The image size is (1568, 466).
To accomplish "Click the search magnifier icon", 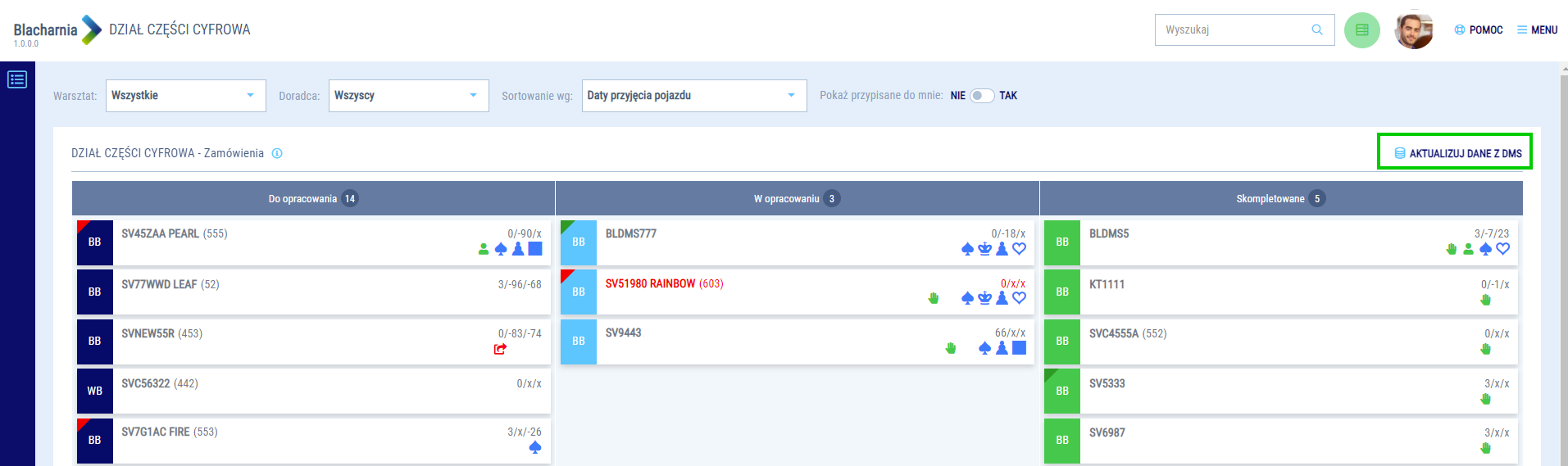I will coord(1317,29).
